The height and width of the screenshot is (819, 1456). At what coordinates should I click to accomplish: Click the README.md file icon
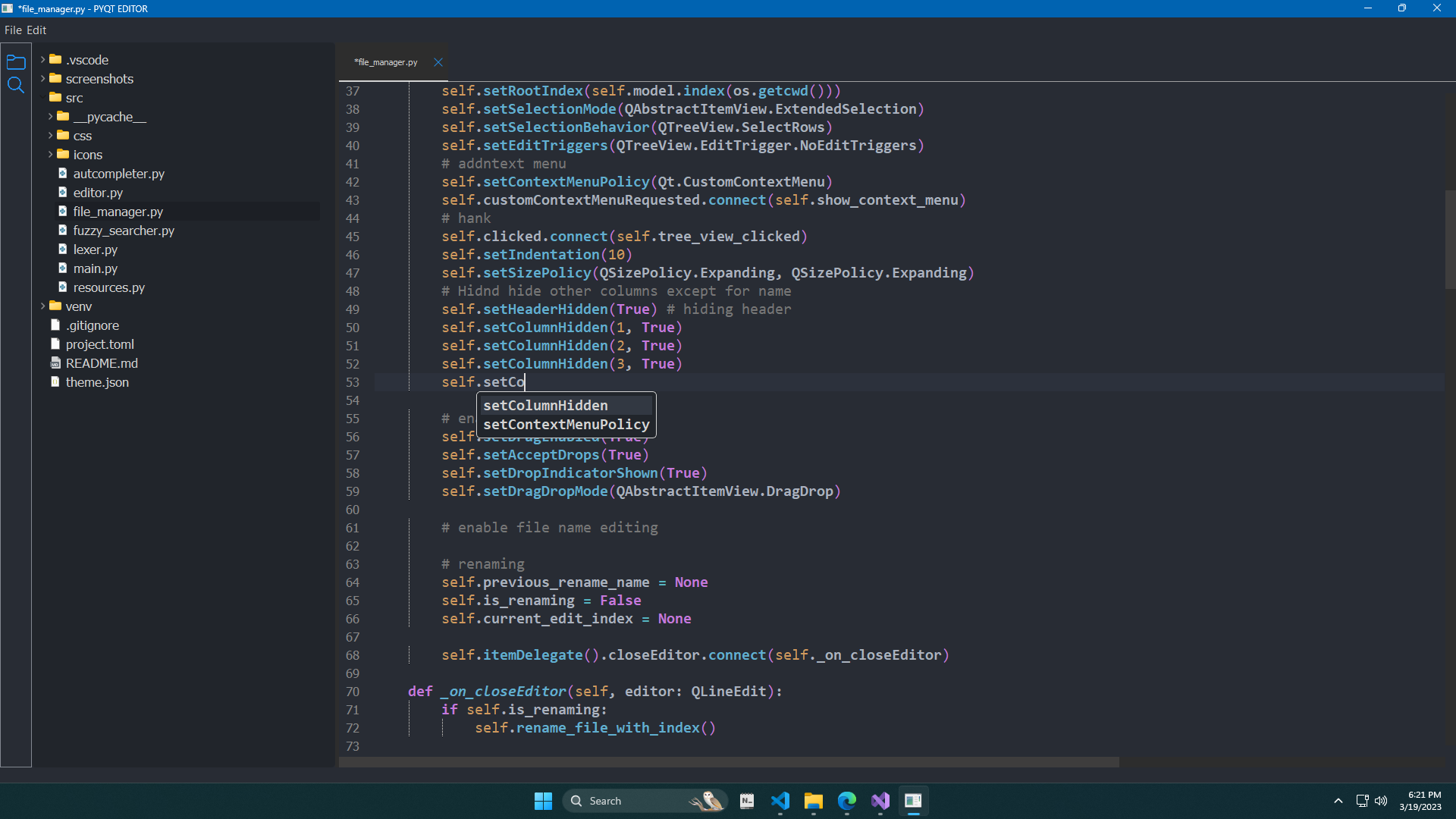(x=55, y=363)
